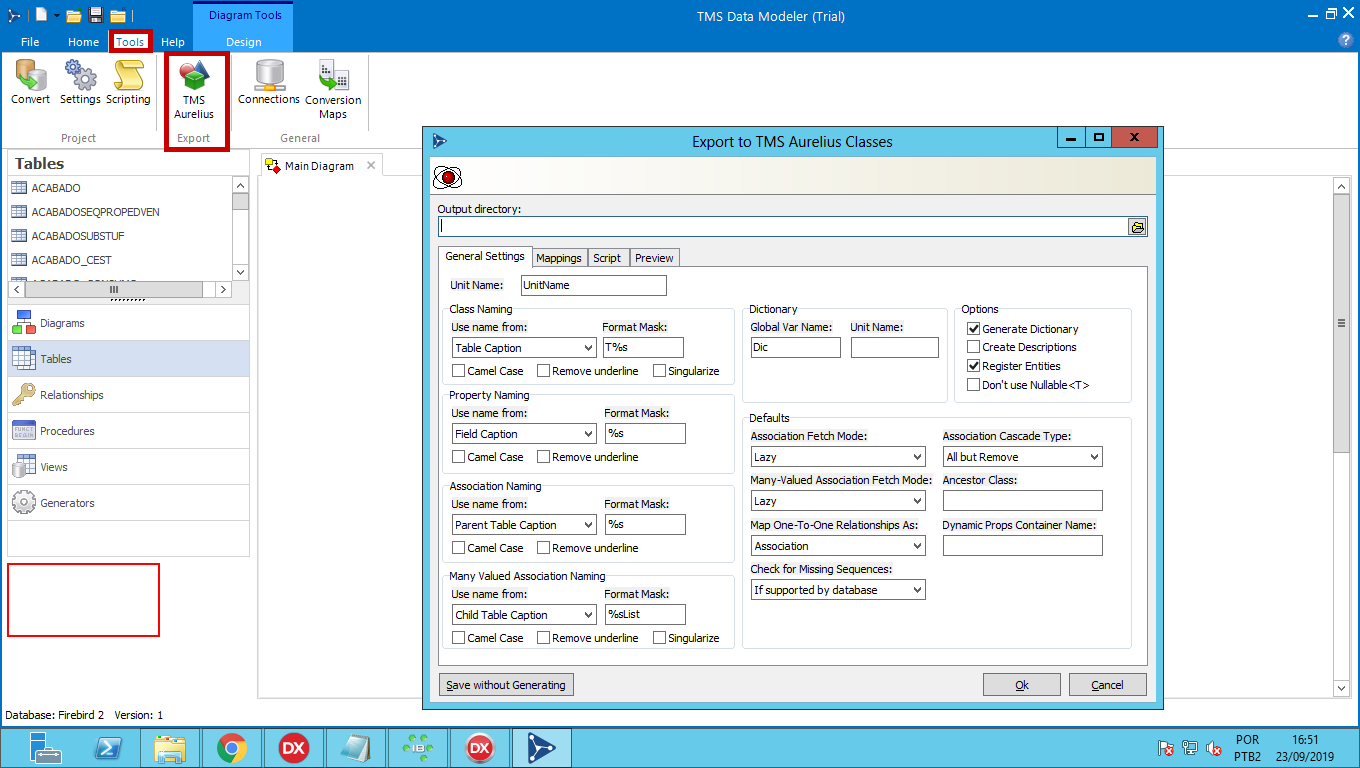
Task: Enable Camel Case under Property Naming
Action: 458,457
